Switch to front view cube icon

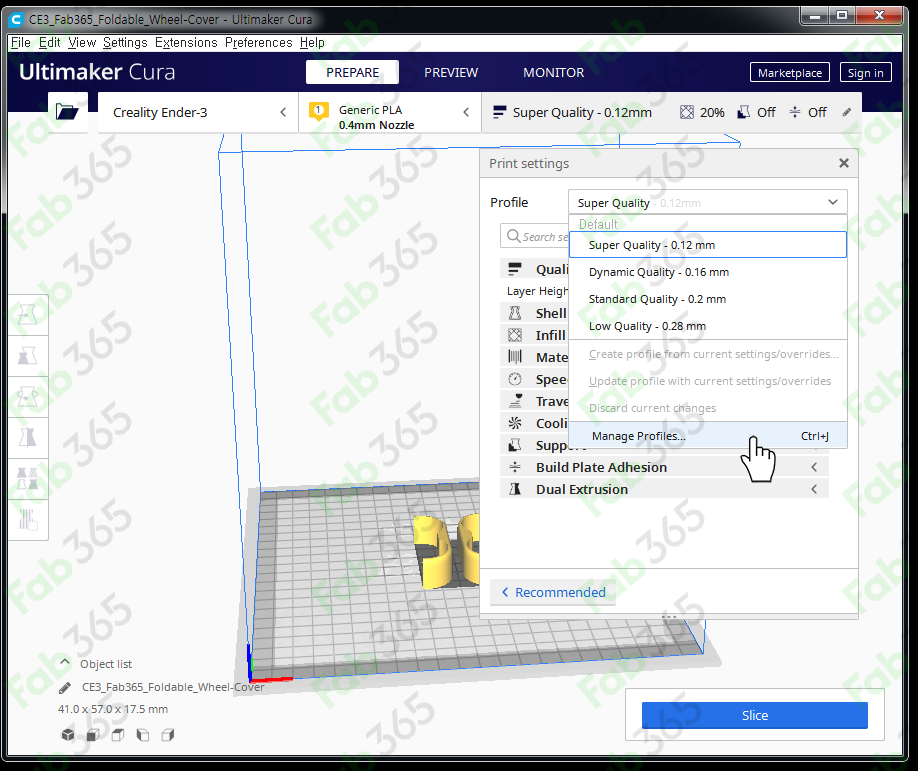pos(93,735)
